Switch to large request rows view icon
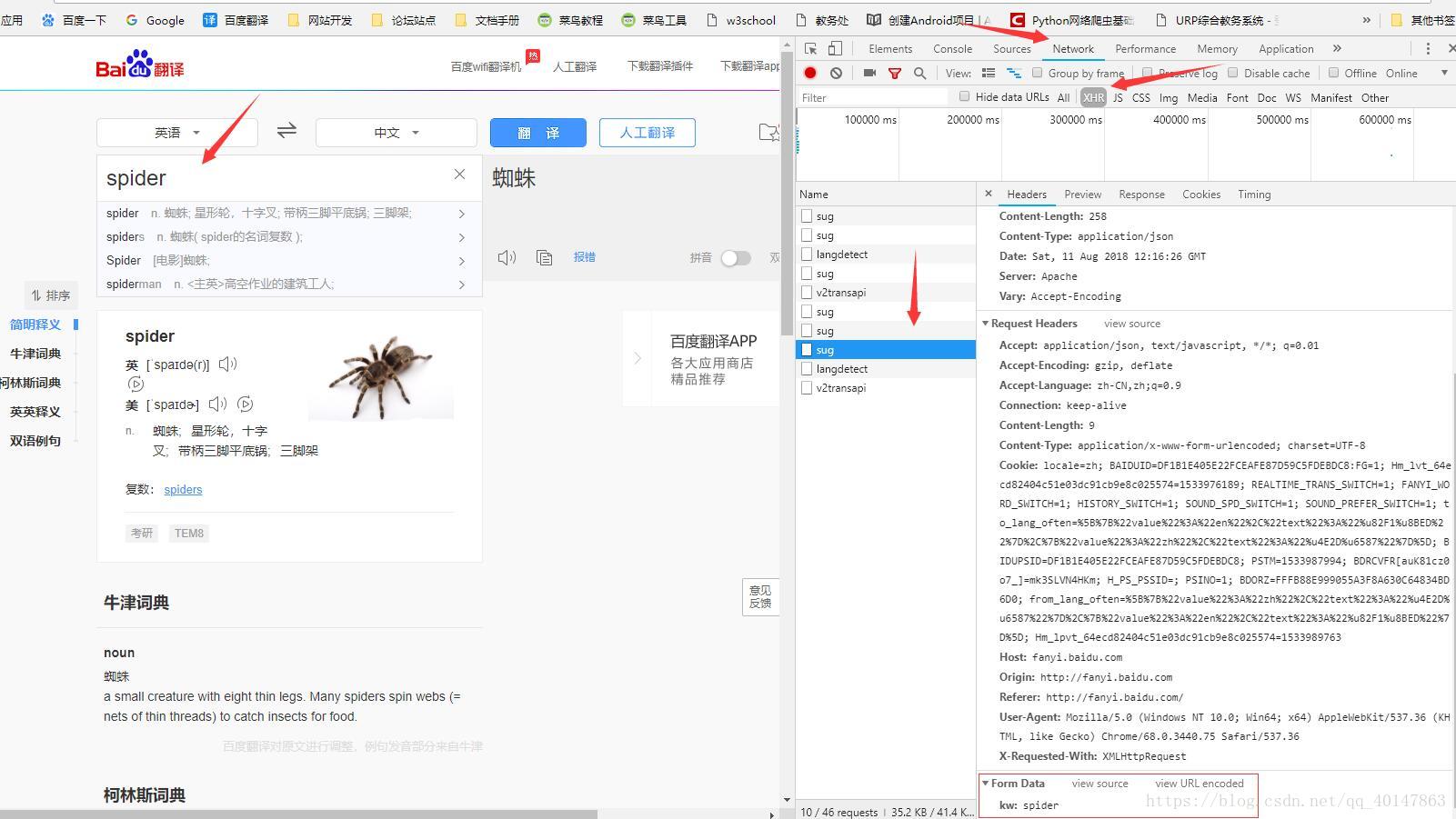This screenshot has width=1456, height=819. coord(989,73)
